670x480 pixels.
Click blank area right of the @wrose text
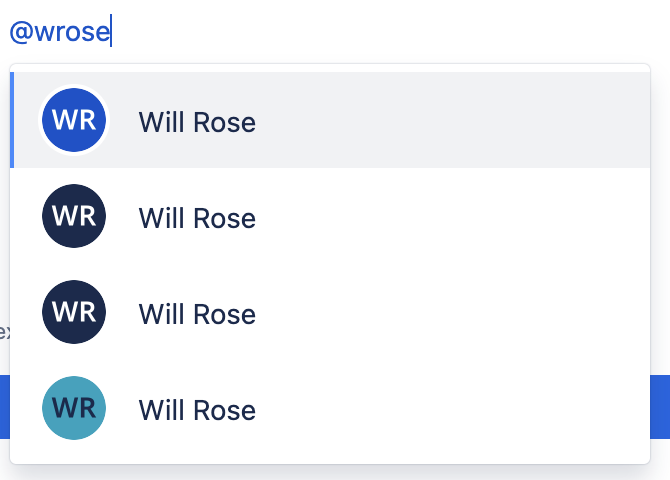(385, 31)
